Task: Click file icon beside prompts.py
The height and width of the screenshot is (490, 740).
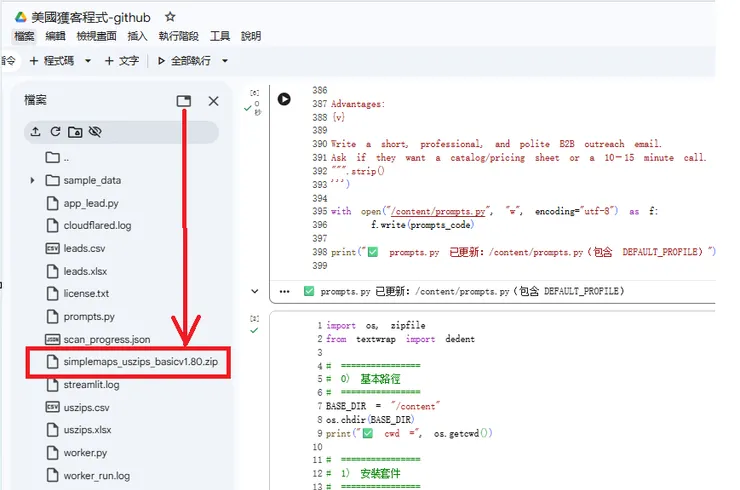Action: (x=52, y=317)
